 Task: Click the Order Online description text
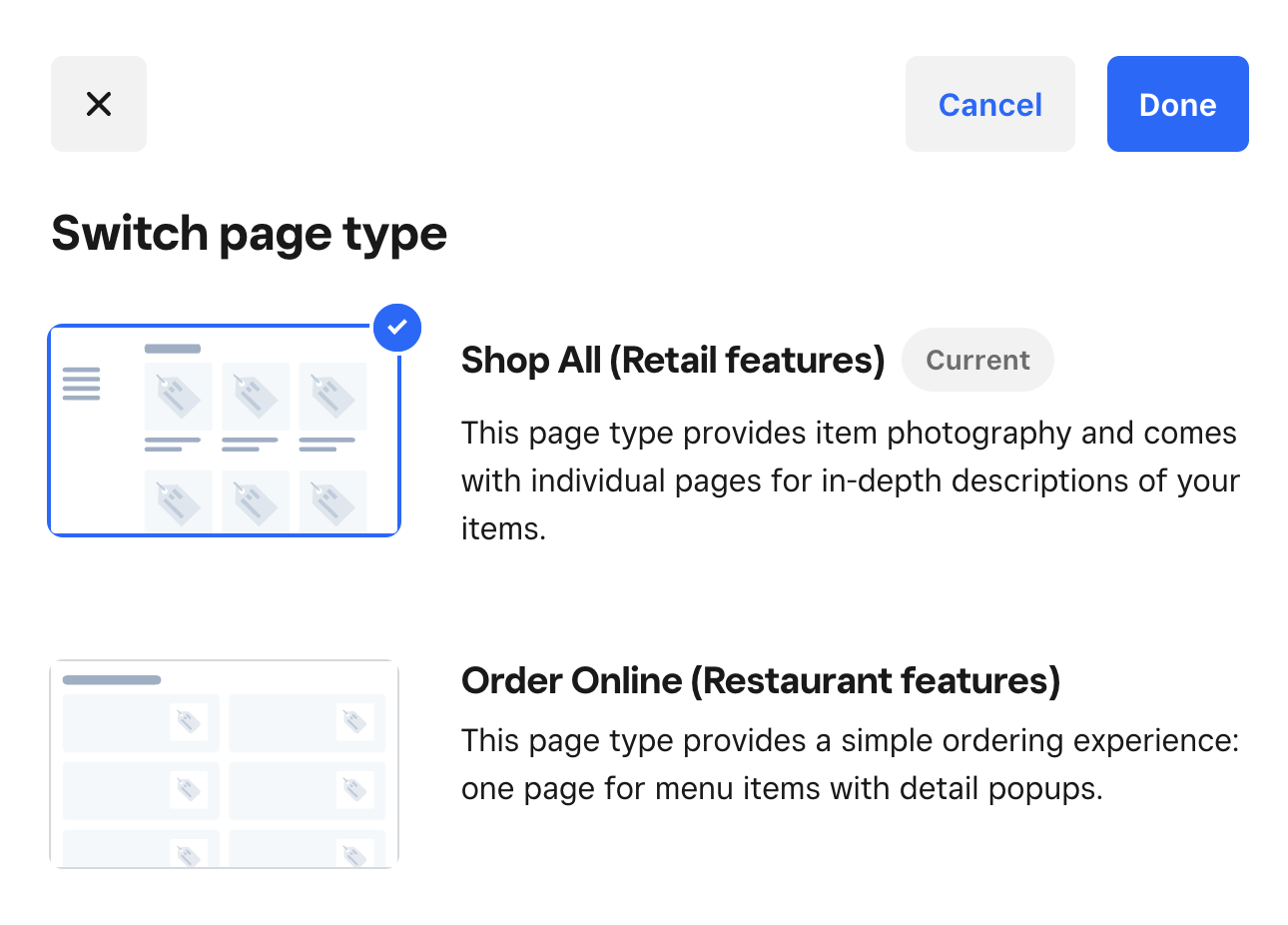click(x=851, y=764)
